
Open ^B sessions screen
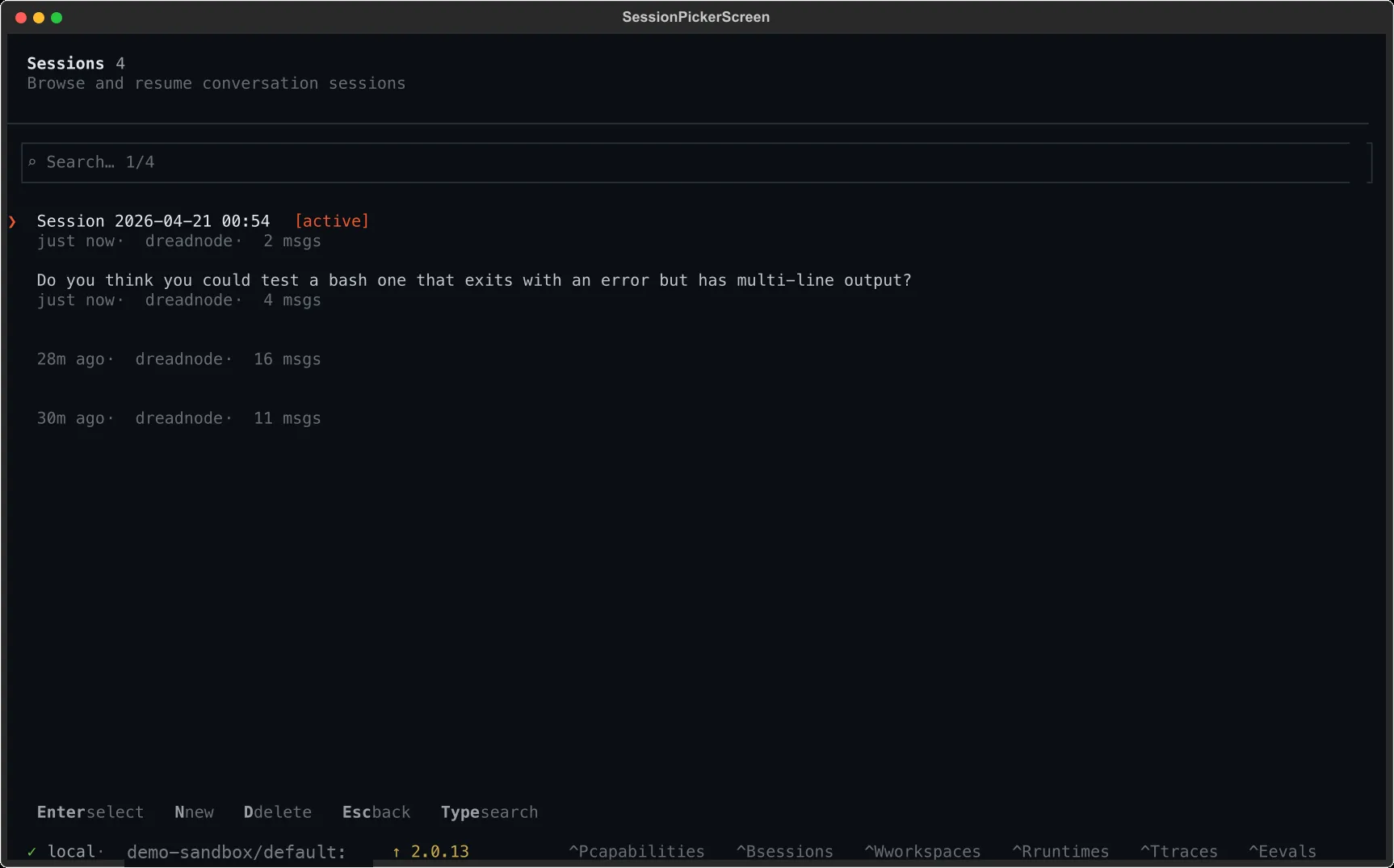(x=784, y=852)
